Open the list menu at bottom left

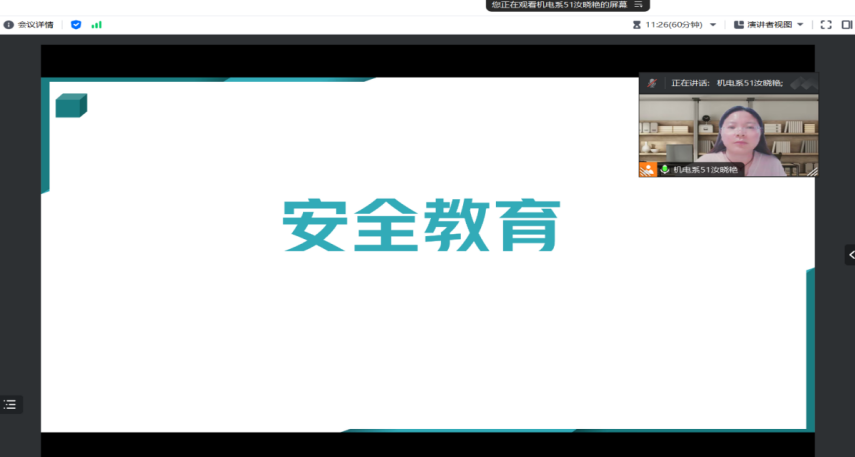[10, 404]
